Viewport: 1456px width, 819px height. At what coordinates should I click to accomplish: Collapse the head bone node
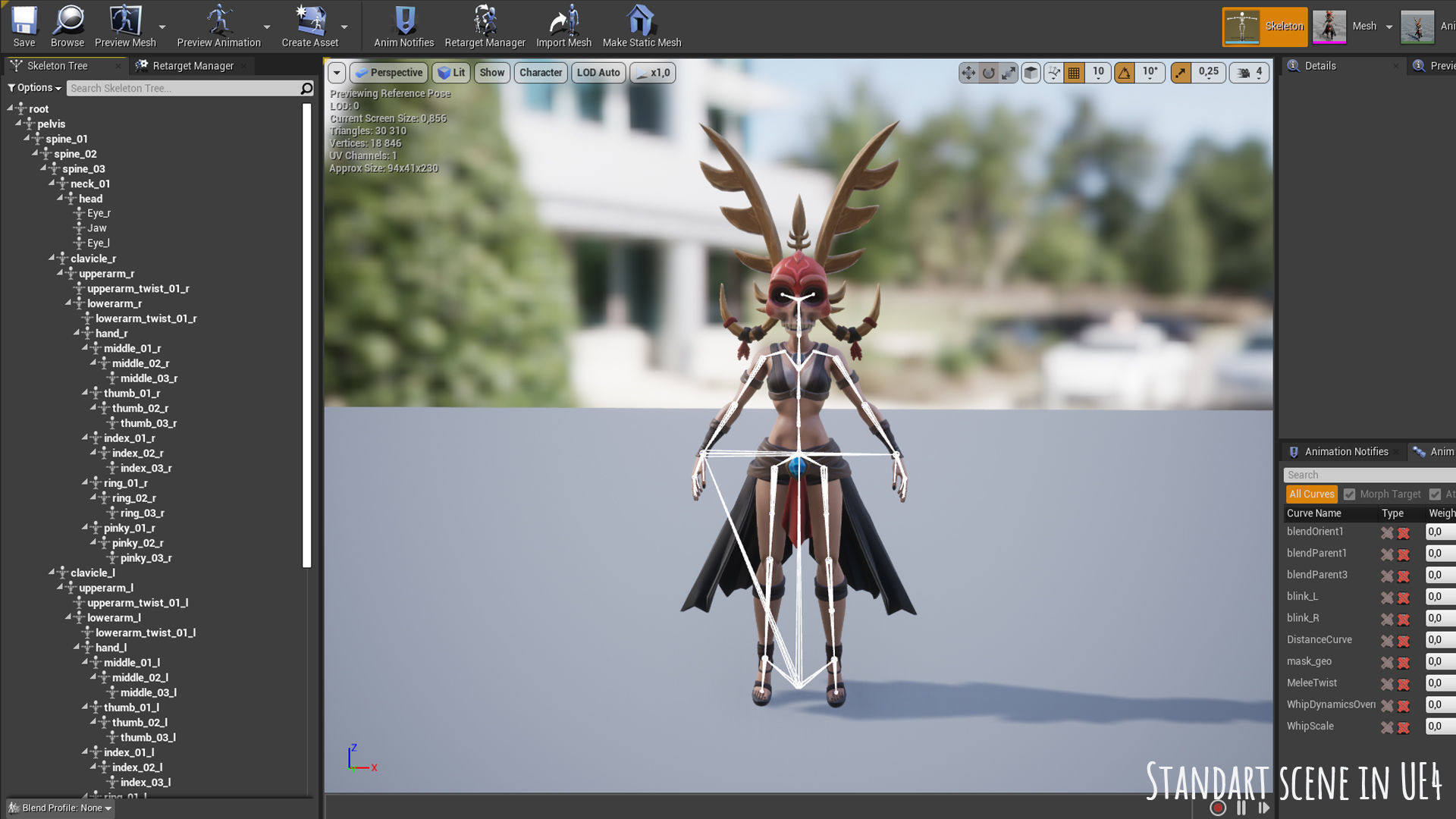pyautogui.click(x=61, y=198)
